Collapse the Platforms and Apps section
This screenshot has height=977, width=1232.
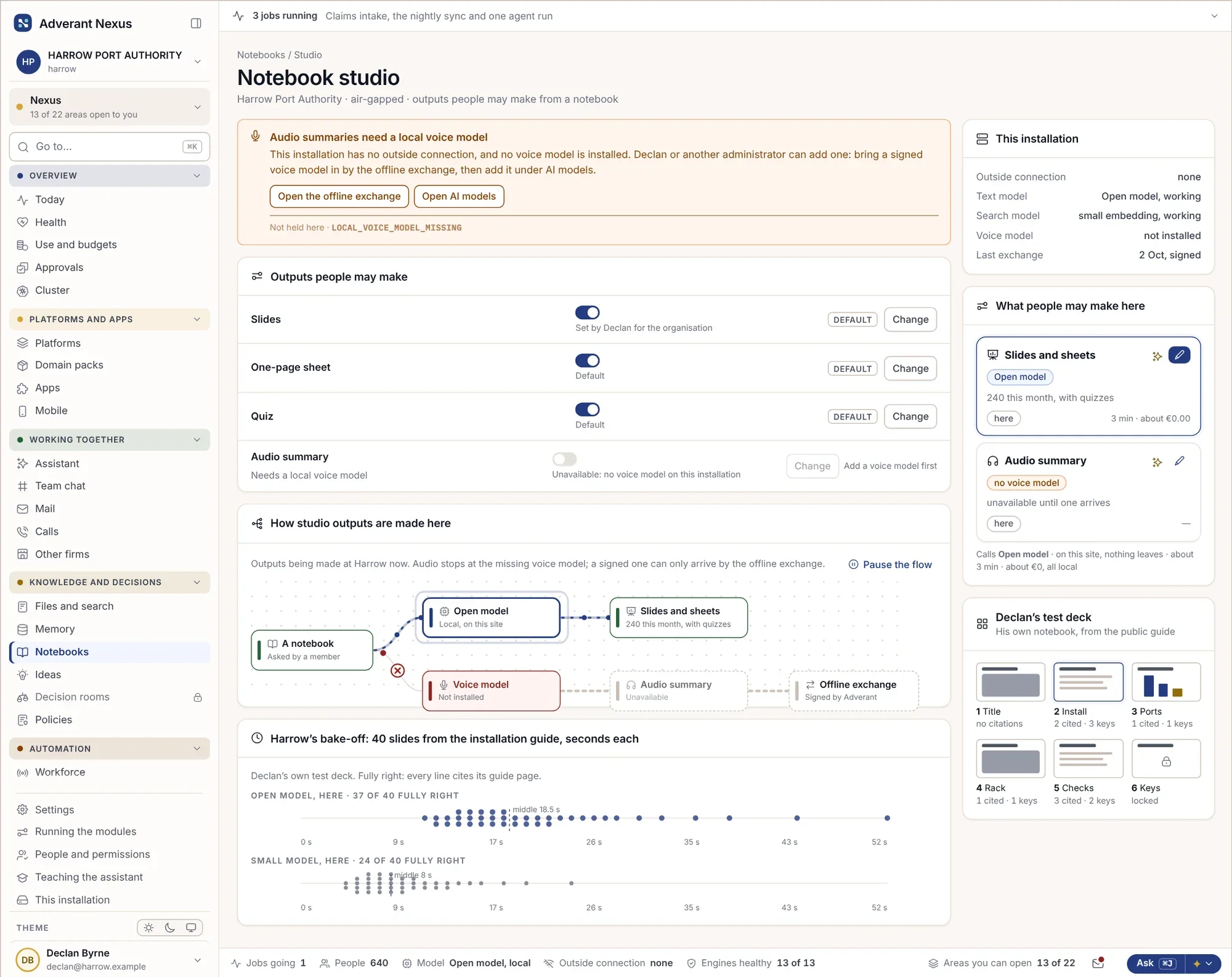point(110,319)
